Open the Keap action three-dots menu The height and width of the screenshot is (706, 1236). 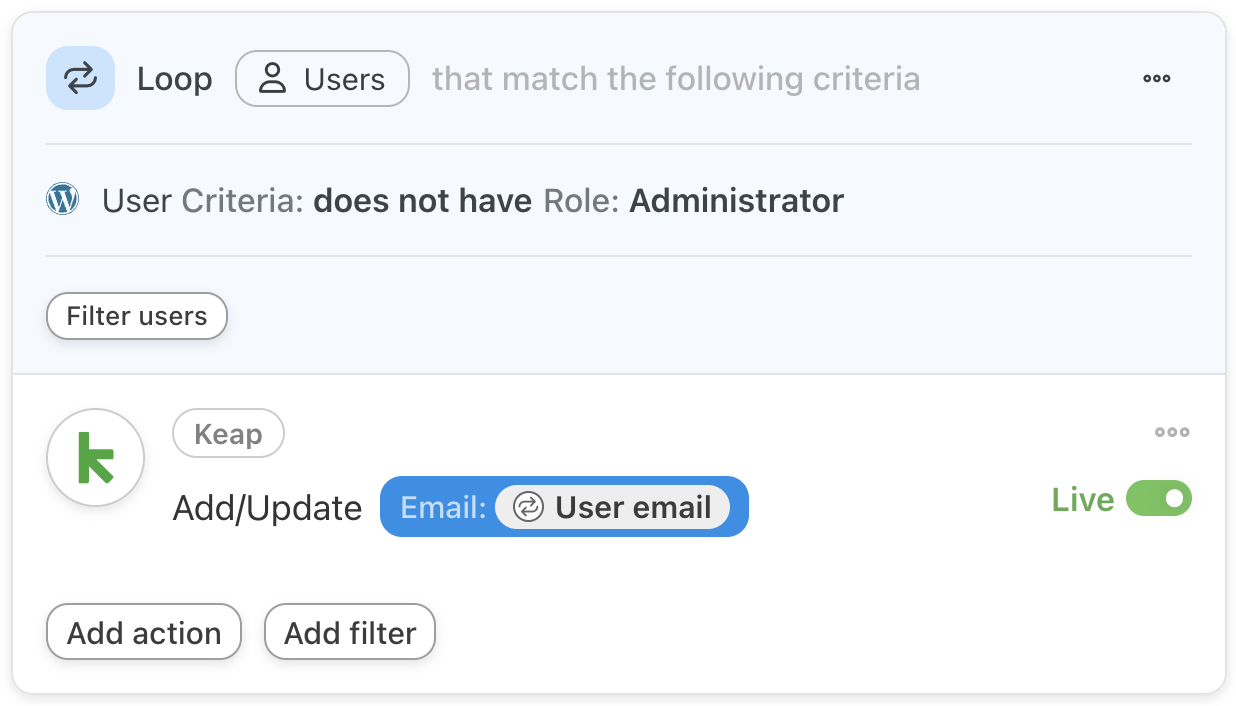click(x=1171, y=433)
